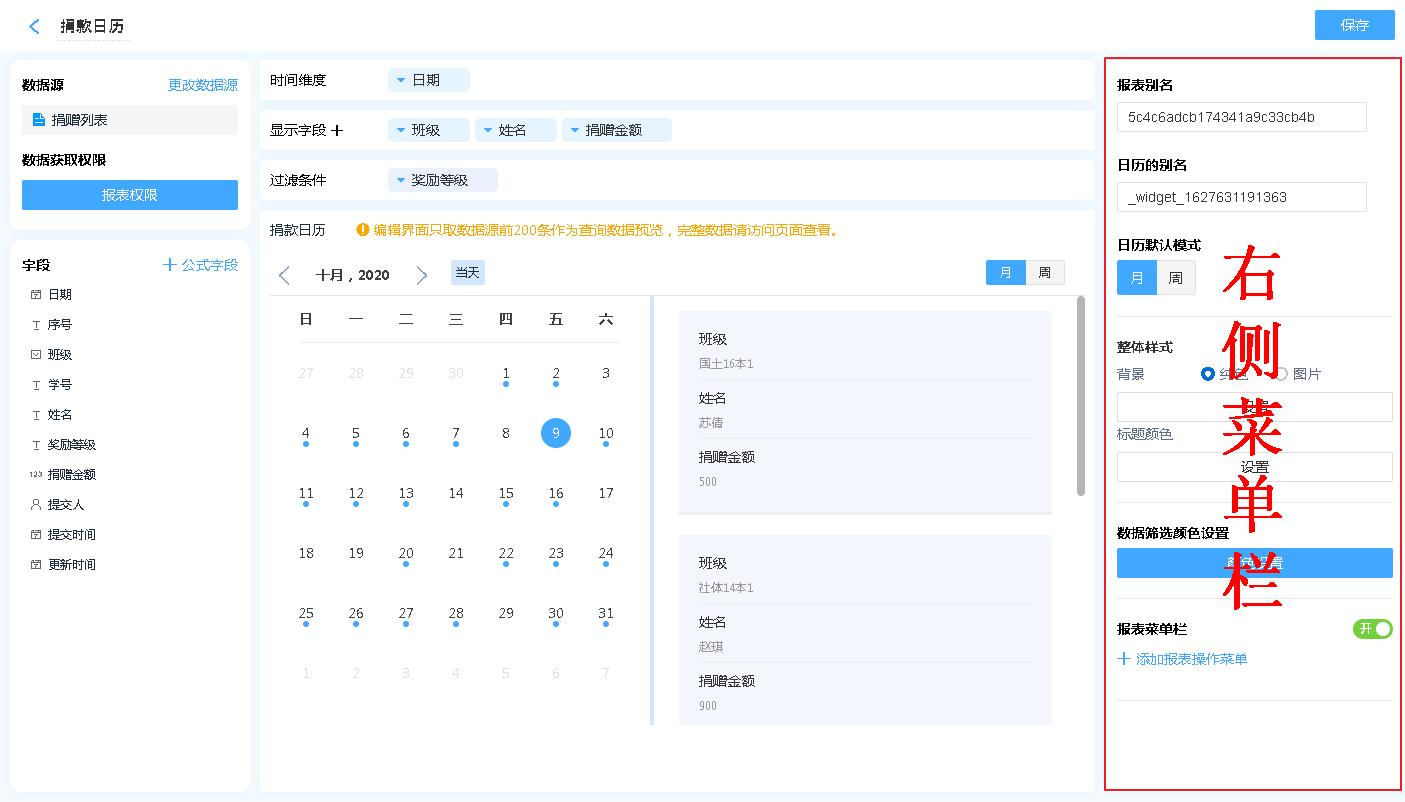Click the 更改数据源 link
This screenshot has height=802, width=1405.
coord(202,86)
